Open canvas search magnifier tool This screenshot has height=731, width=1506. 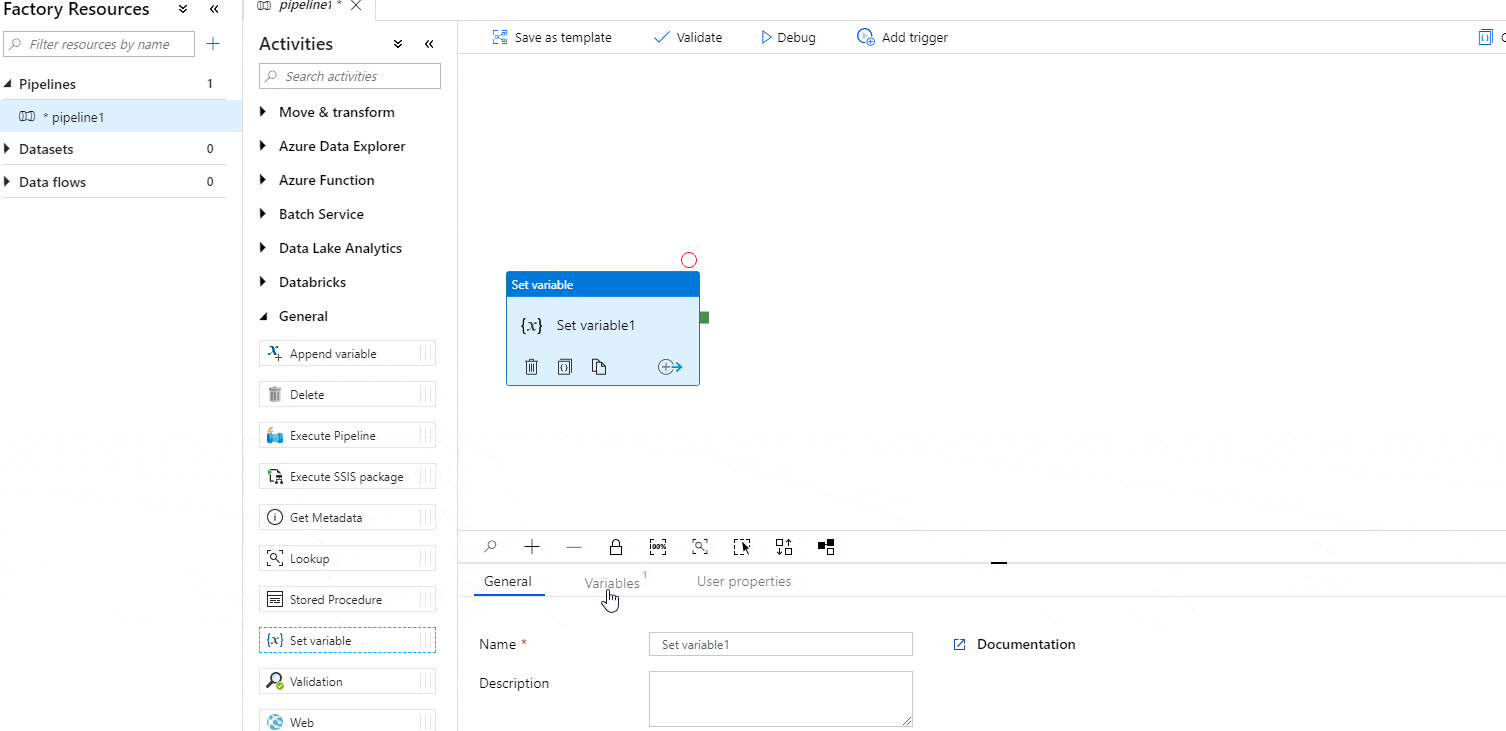(x=490, y=547)
